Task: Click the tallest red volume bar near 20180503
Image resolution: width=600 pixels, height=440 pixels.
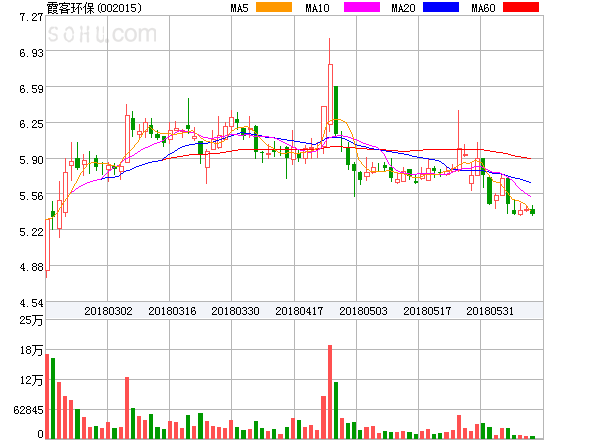Action: [x=330, y=392]
